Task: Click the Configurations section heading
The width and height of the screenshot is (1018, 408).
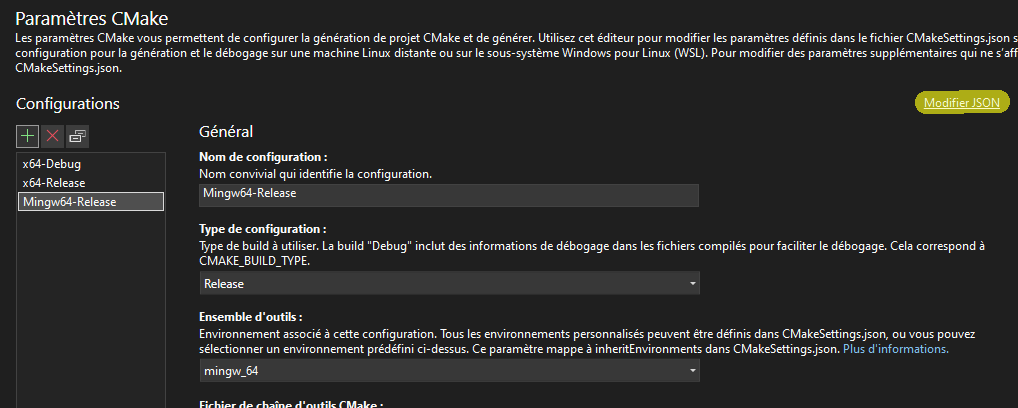Action: [x=68, y=103]
